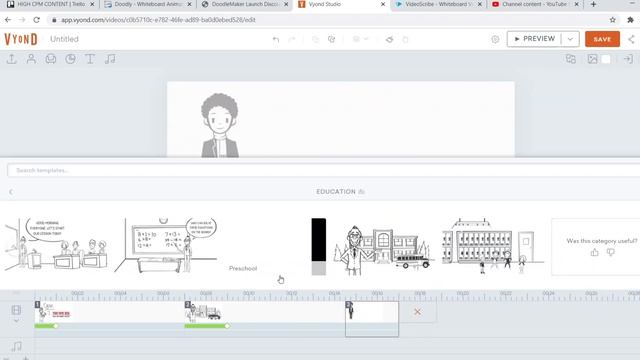Give thumbs up for category usefulness
Viewport: 640px width, 360px height.
coord(594,253)
